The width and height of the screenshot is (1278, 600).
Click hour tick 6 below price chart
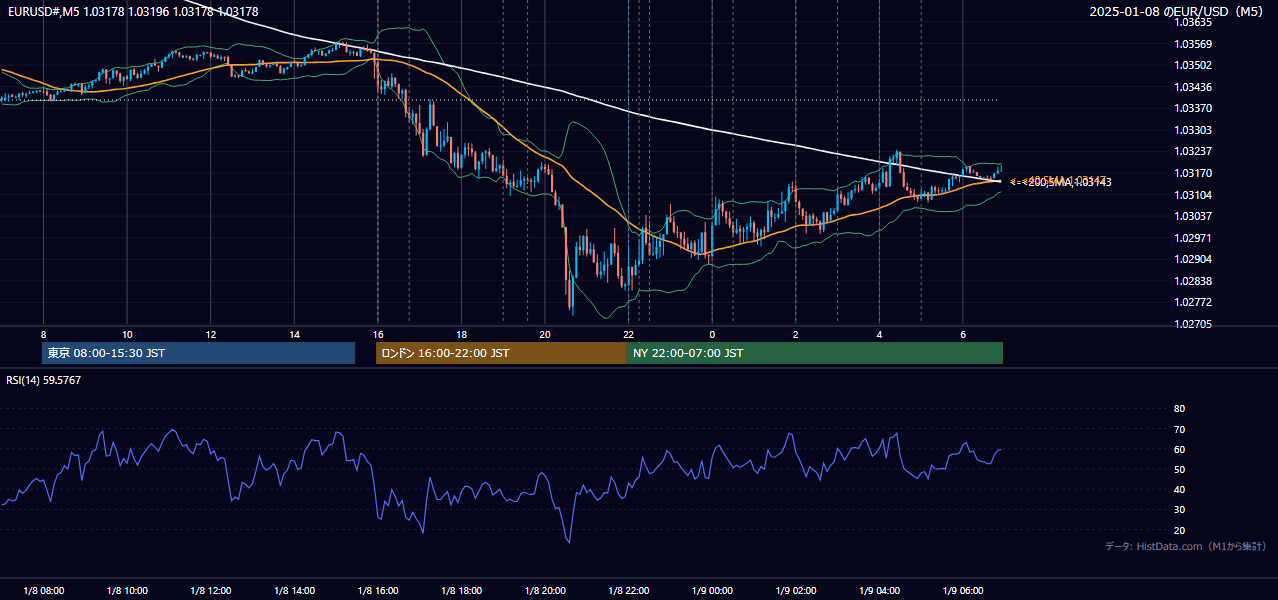pos(963,334)
